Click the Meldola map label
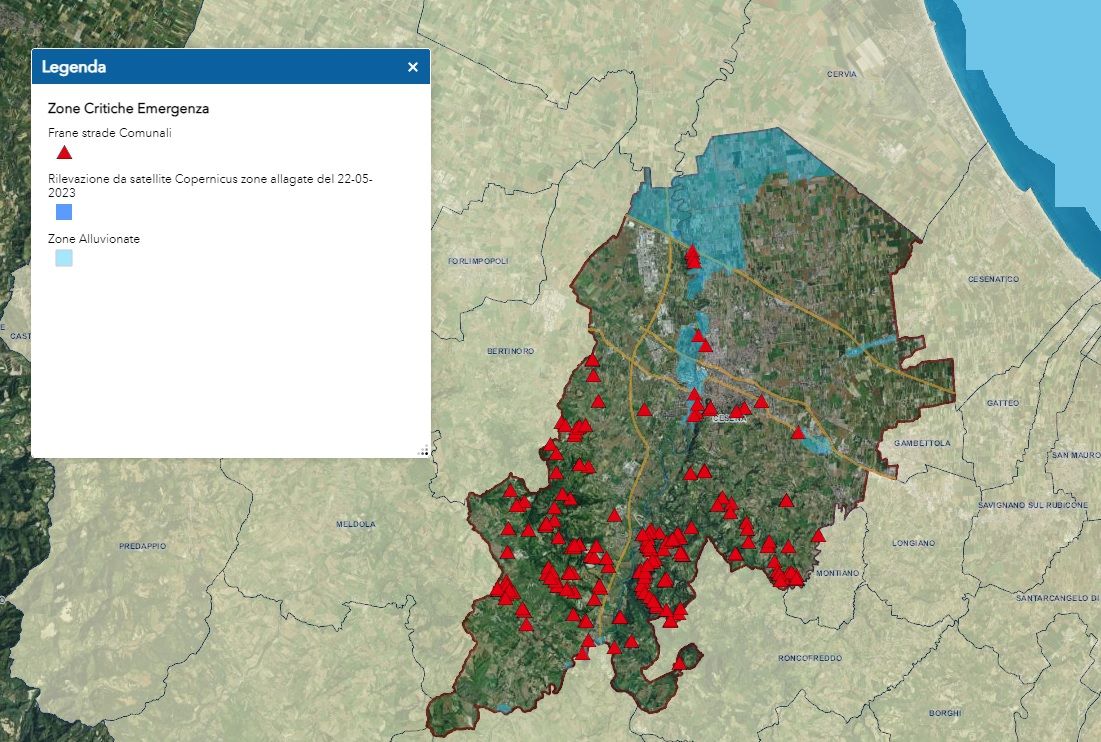This screenshot has height=742, width=1101. [355, 524]
